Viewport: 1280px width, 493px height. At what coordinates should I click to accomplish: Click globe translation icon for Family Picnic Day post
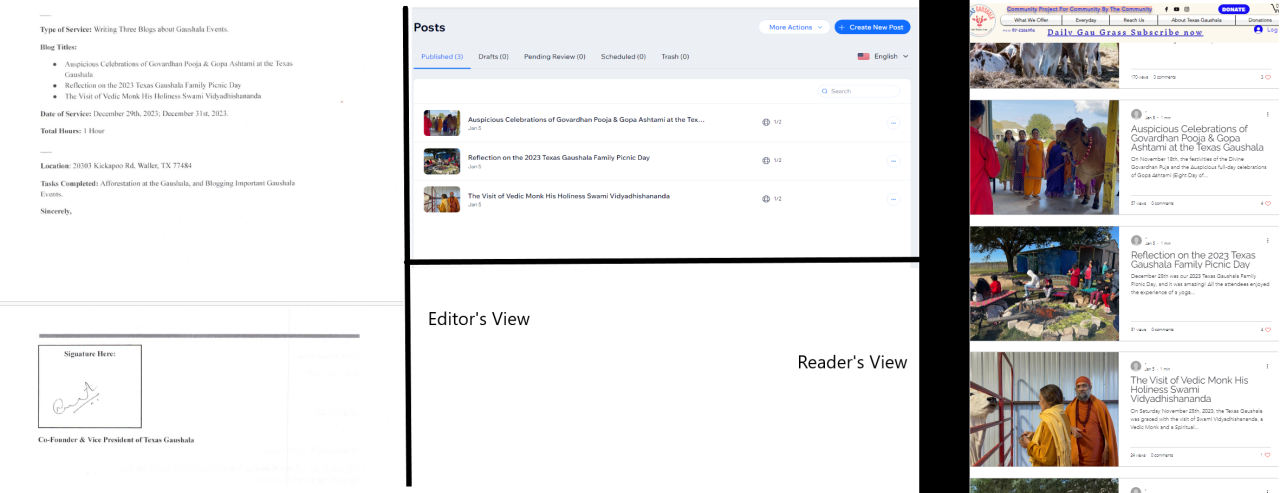pos(766,160)
